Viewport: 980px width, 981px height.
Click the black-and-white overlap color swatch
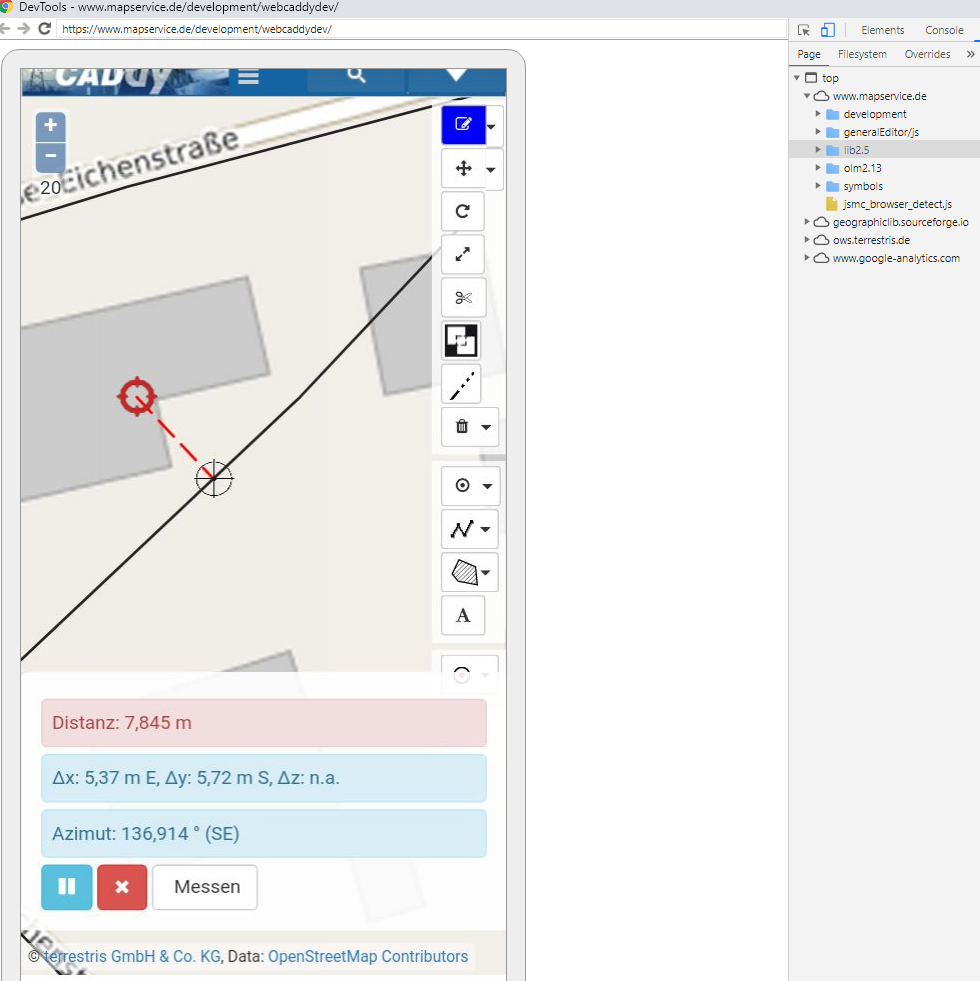463,341
